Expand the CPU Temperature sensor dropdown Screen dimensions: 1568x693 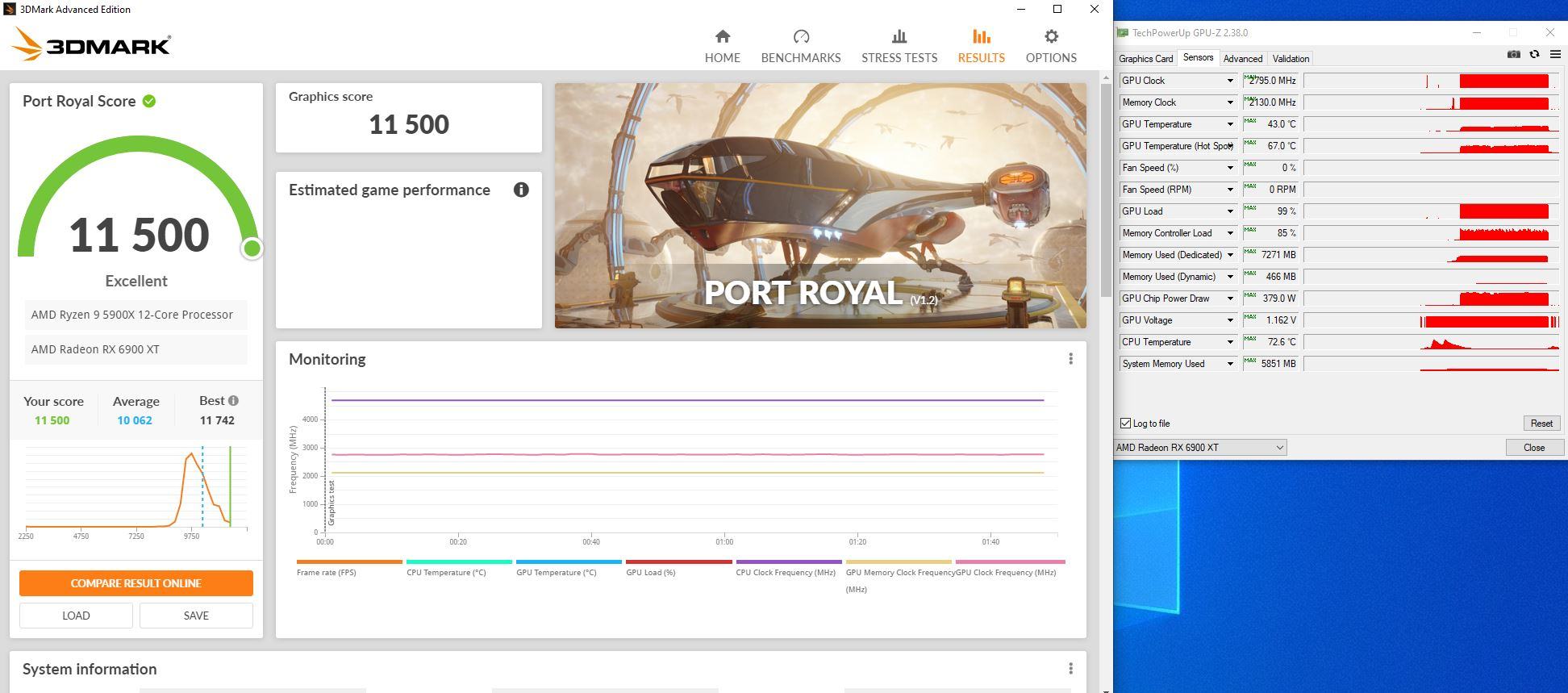click(1230, 342)
